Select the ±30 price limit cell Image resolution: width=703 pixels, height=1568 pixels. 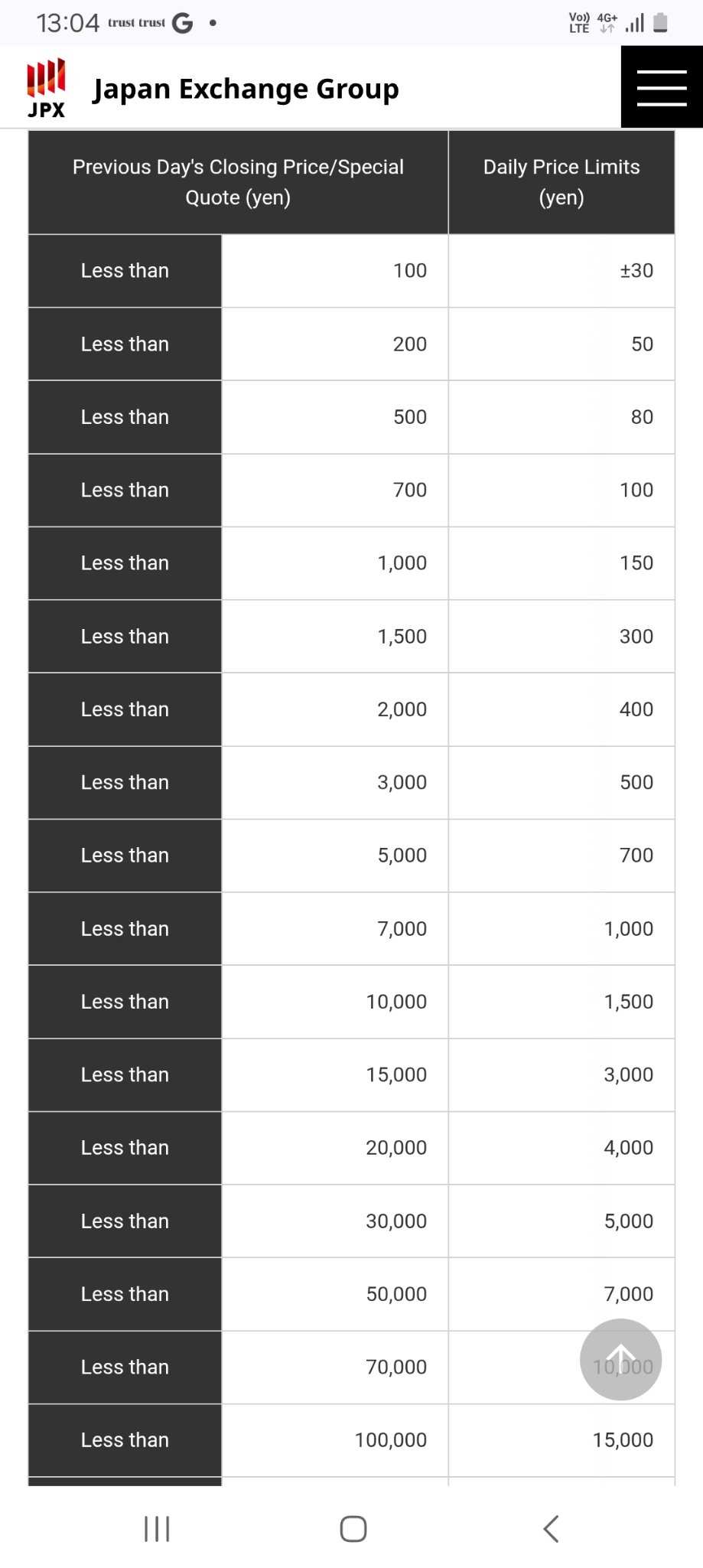[561, 270]
